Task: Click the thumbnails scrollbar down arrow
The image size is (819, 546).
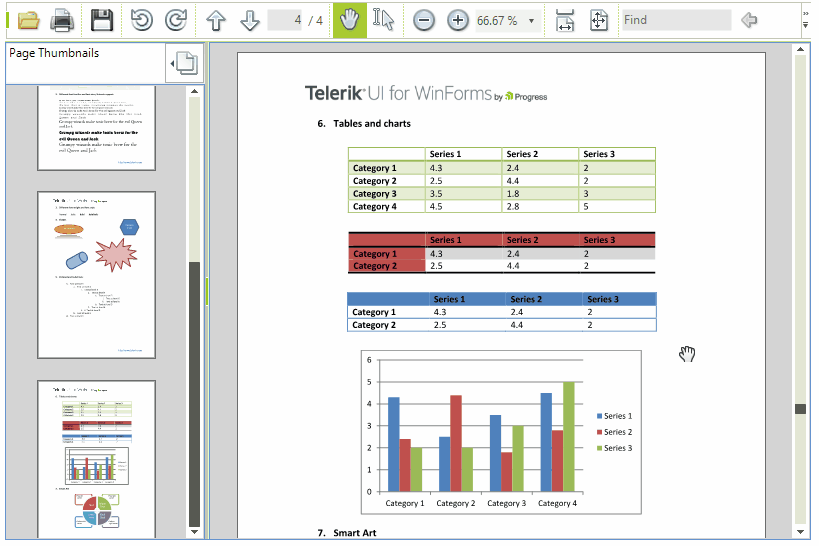Action: [x=194, y=532]
